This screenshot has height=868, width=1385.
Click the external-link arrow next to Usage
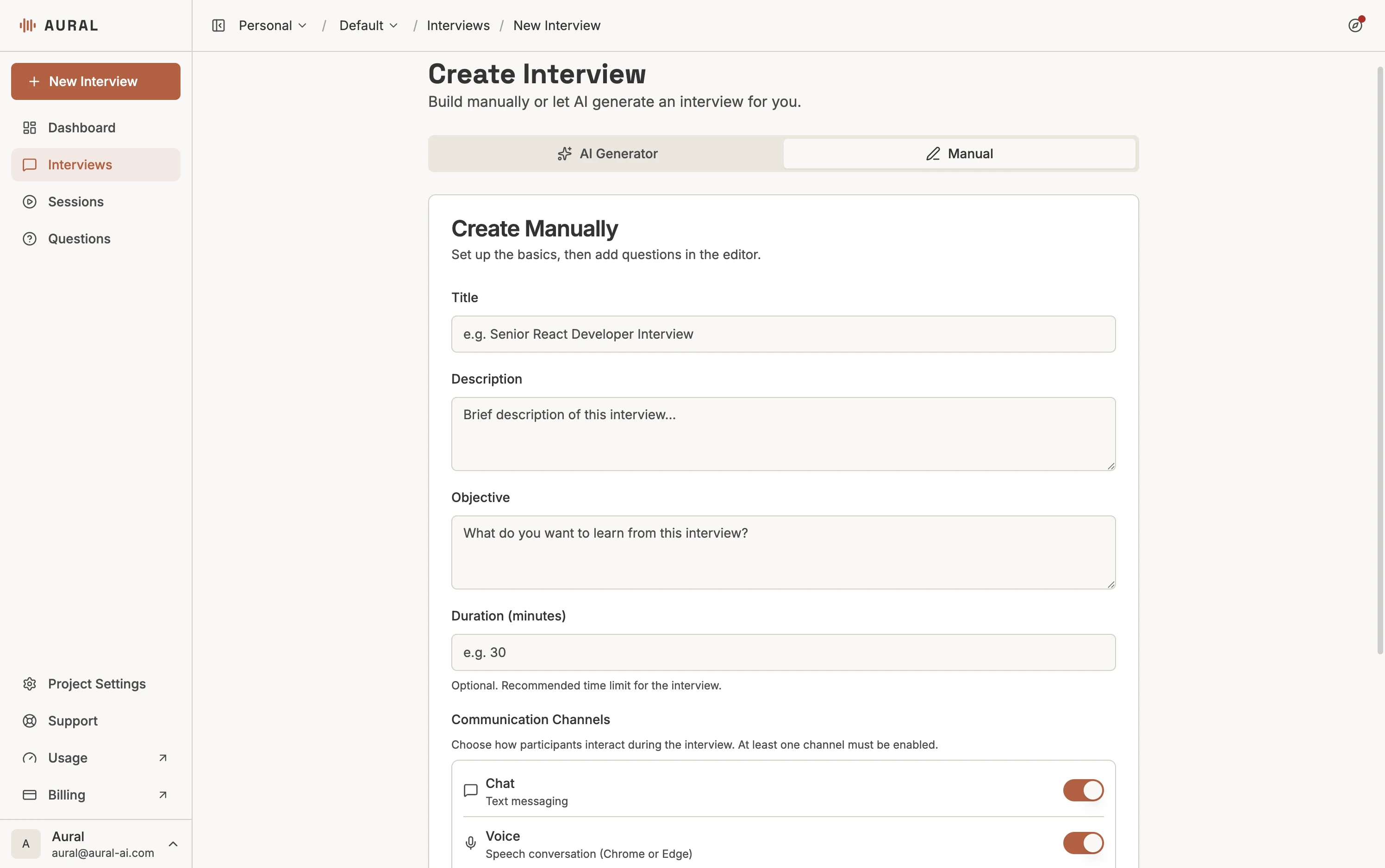coord(162,758)
